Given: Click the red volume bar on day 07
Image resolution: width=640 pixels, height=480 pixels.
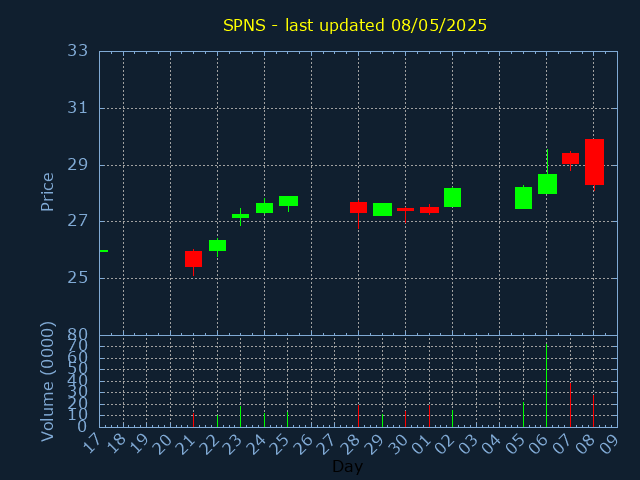Looking at the screenshot, I should coord(570,406).
